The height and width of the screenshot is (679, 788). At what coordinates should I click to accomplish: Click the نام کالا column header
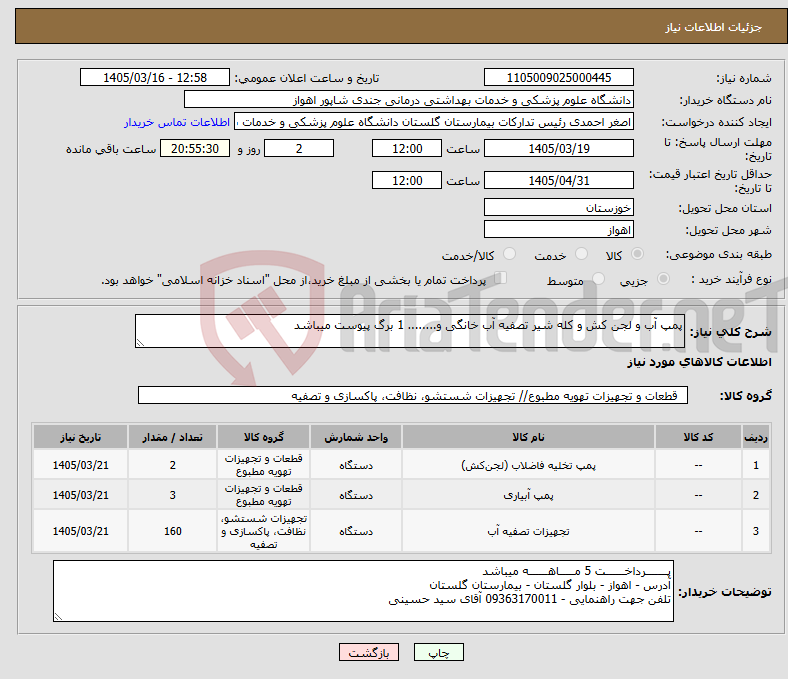click(x=528, y=437)
